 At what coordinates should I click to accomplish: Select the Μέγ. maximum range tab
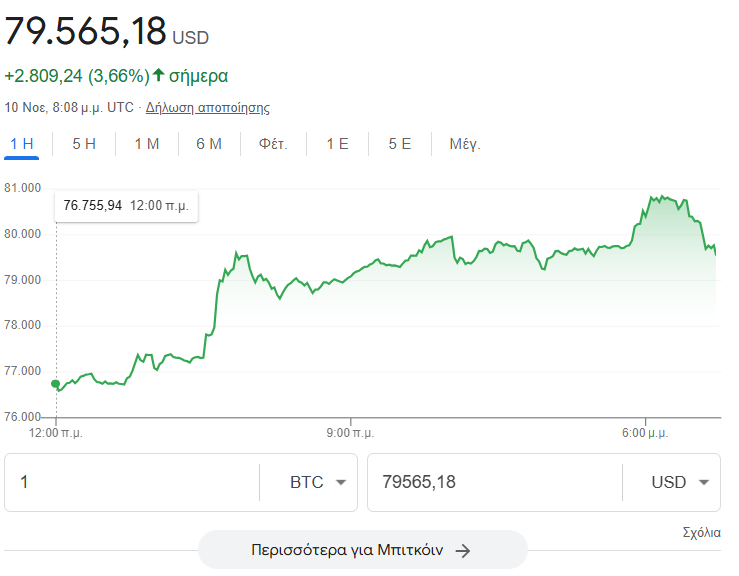tap(465, 144)
